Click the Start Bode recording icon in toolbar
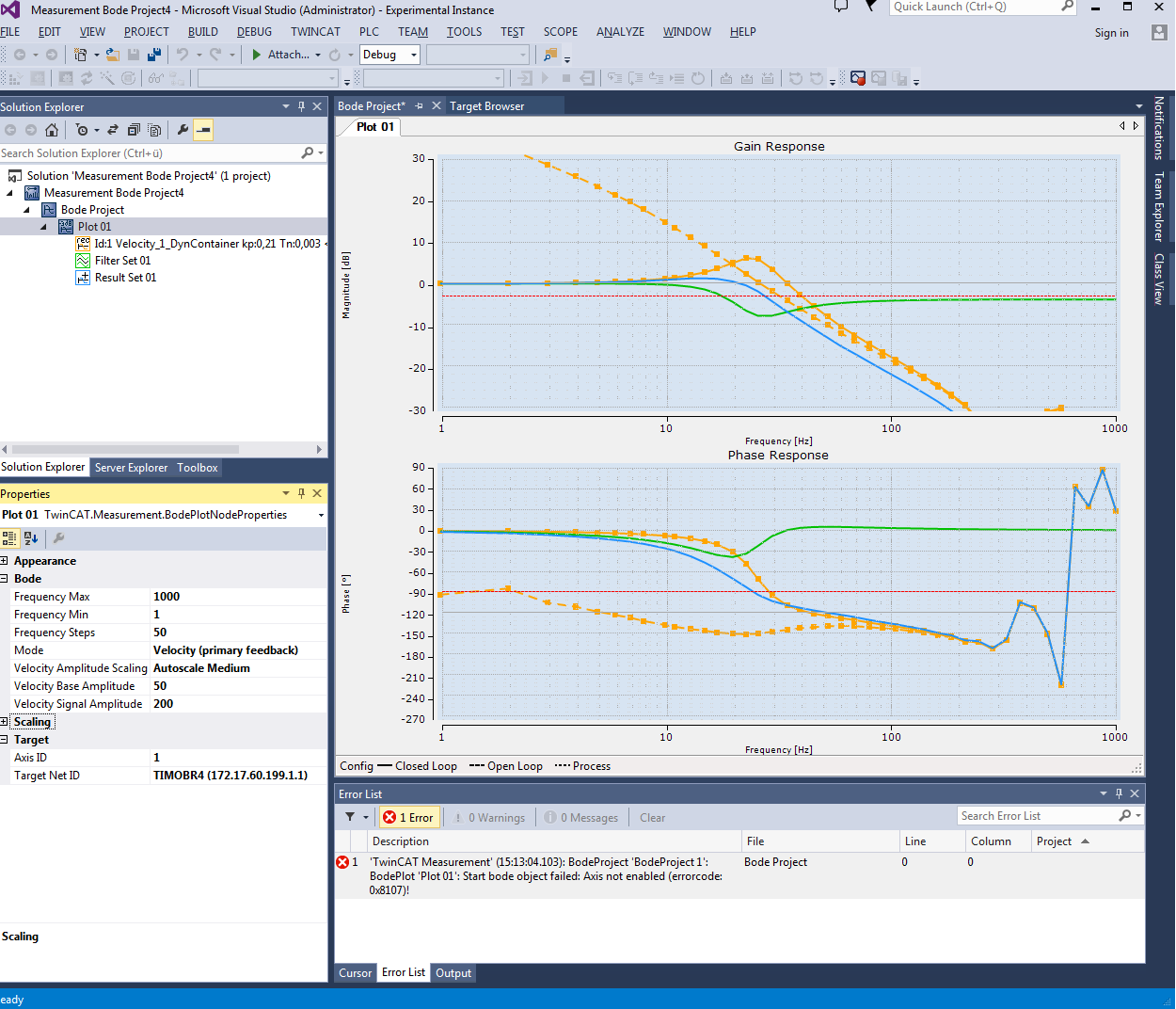Image resolution: width=1176 pixels, height=1009 pixels. tap(858, 79)
